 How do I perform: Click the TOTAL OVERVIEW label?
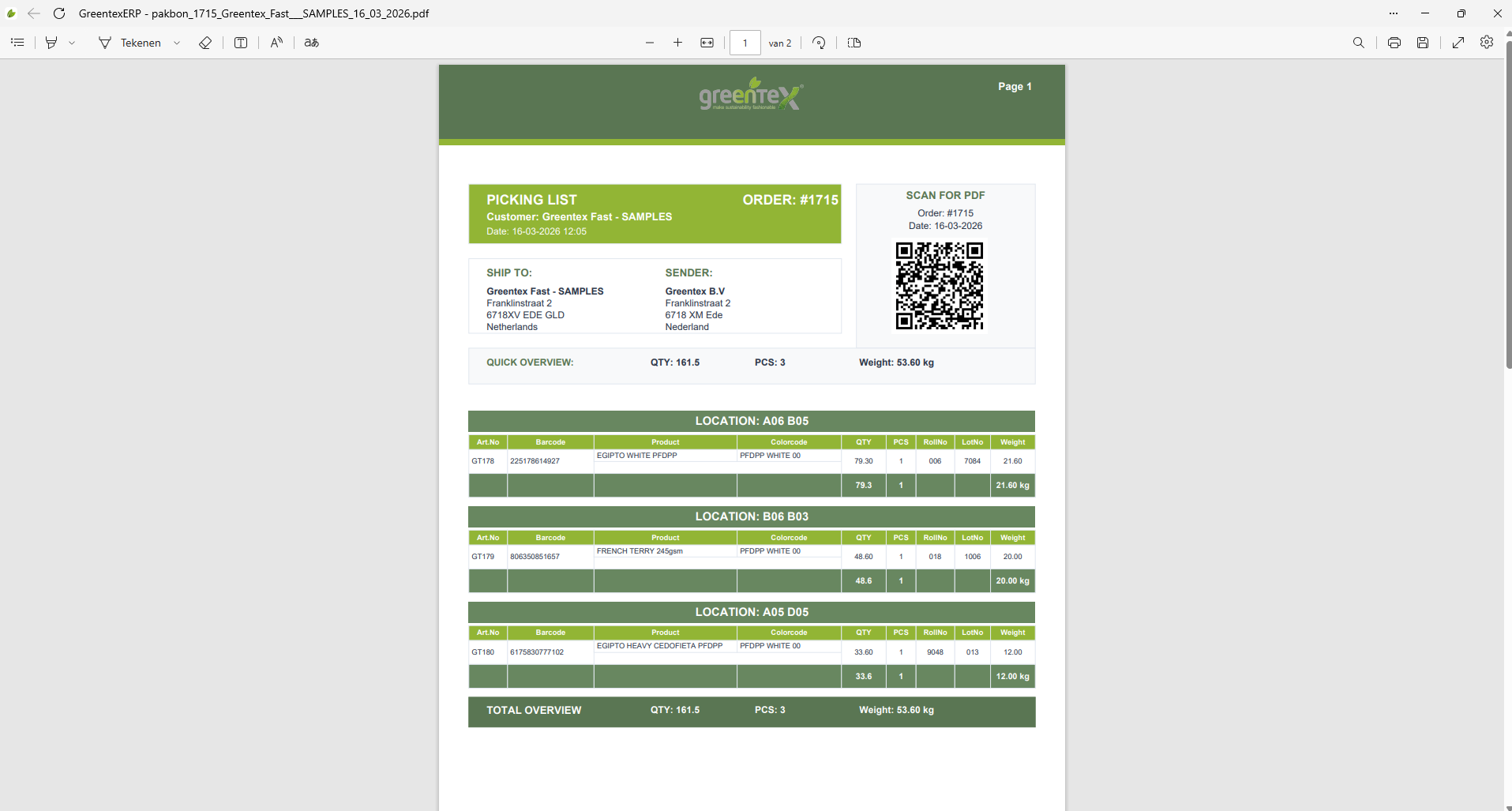click(x=534, y=710)
